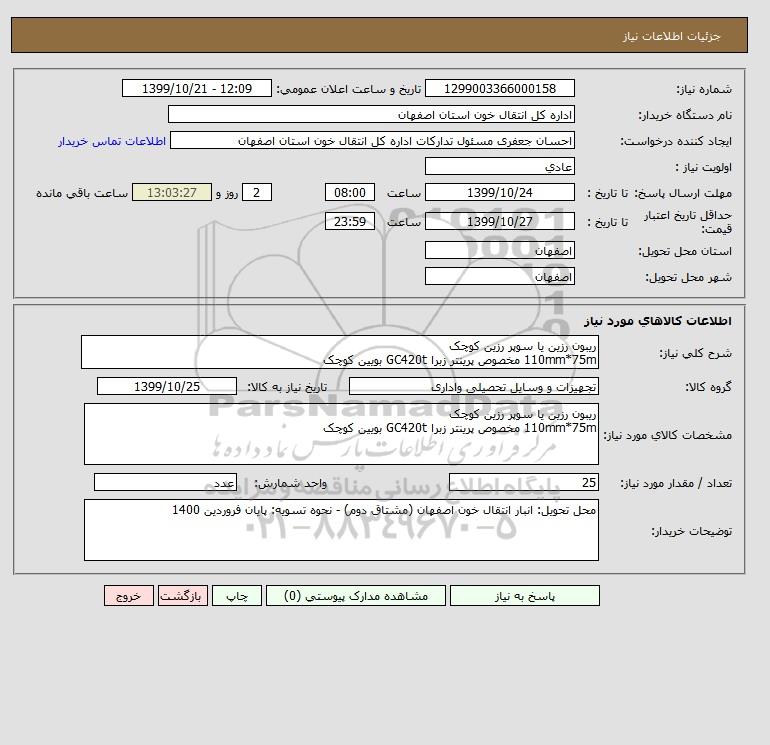Click the delivery city field اصفهان

click(x=499, y=276)
